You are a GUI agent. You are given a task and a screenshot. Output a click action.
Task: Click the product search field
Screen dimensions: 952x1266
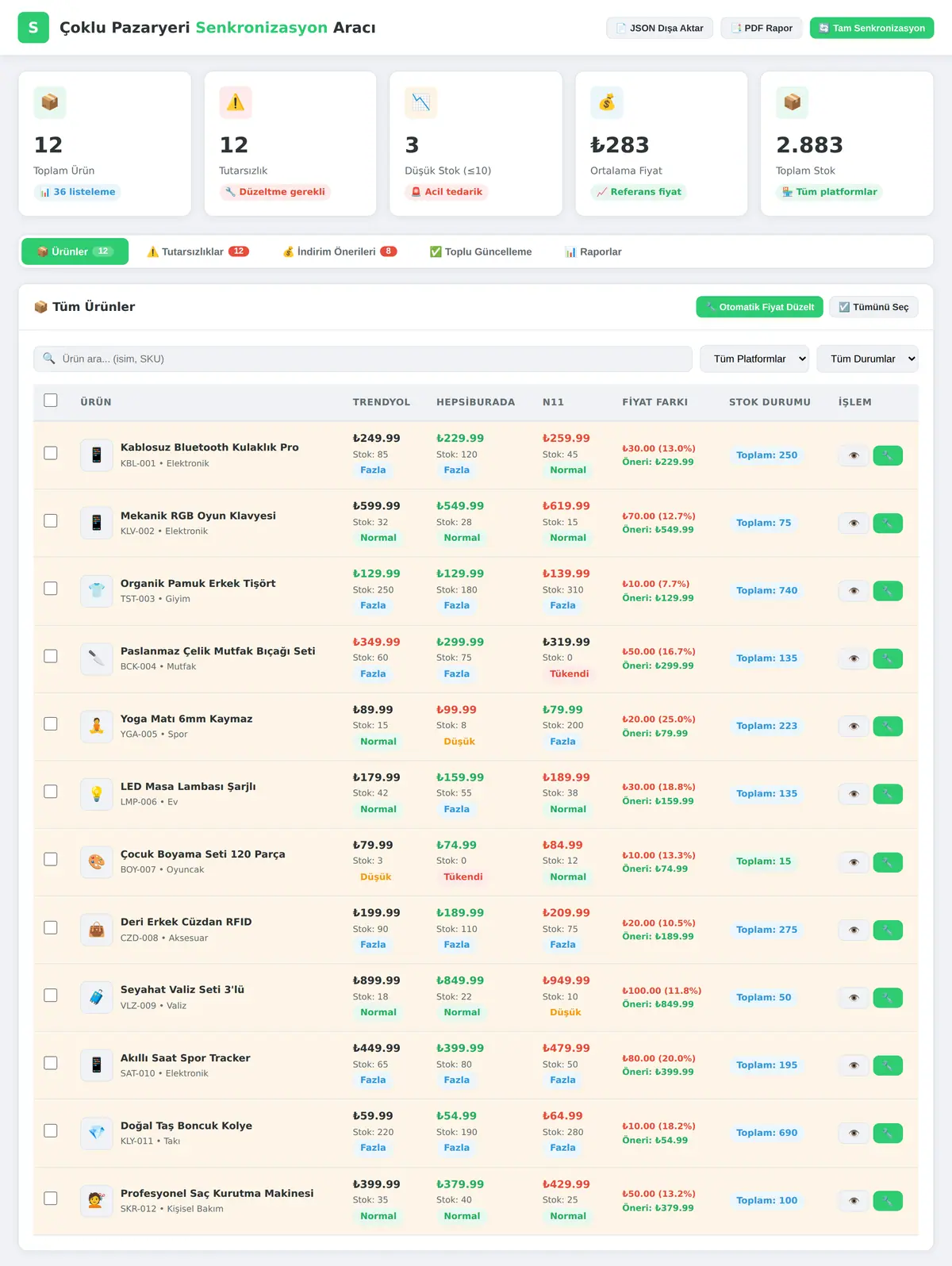(363, 359)
